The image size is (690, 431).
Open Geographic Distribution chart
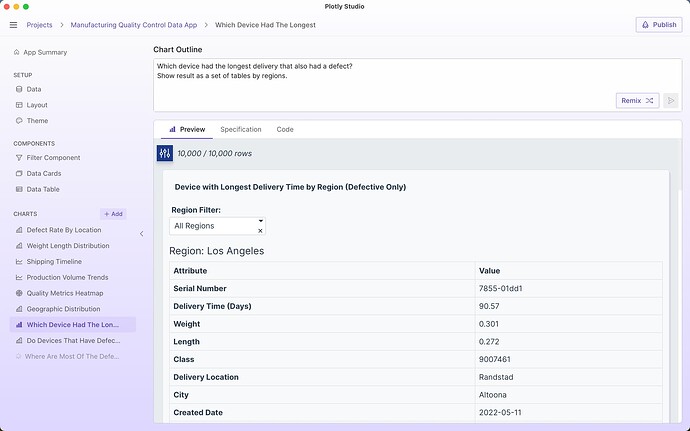[63, 309]
